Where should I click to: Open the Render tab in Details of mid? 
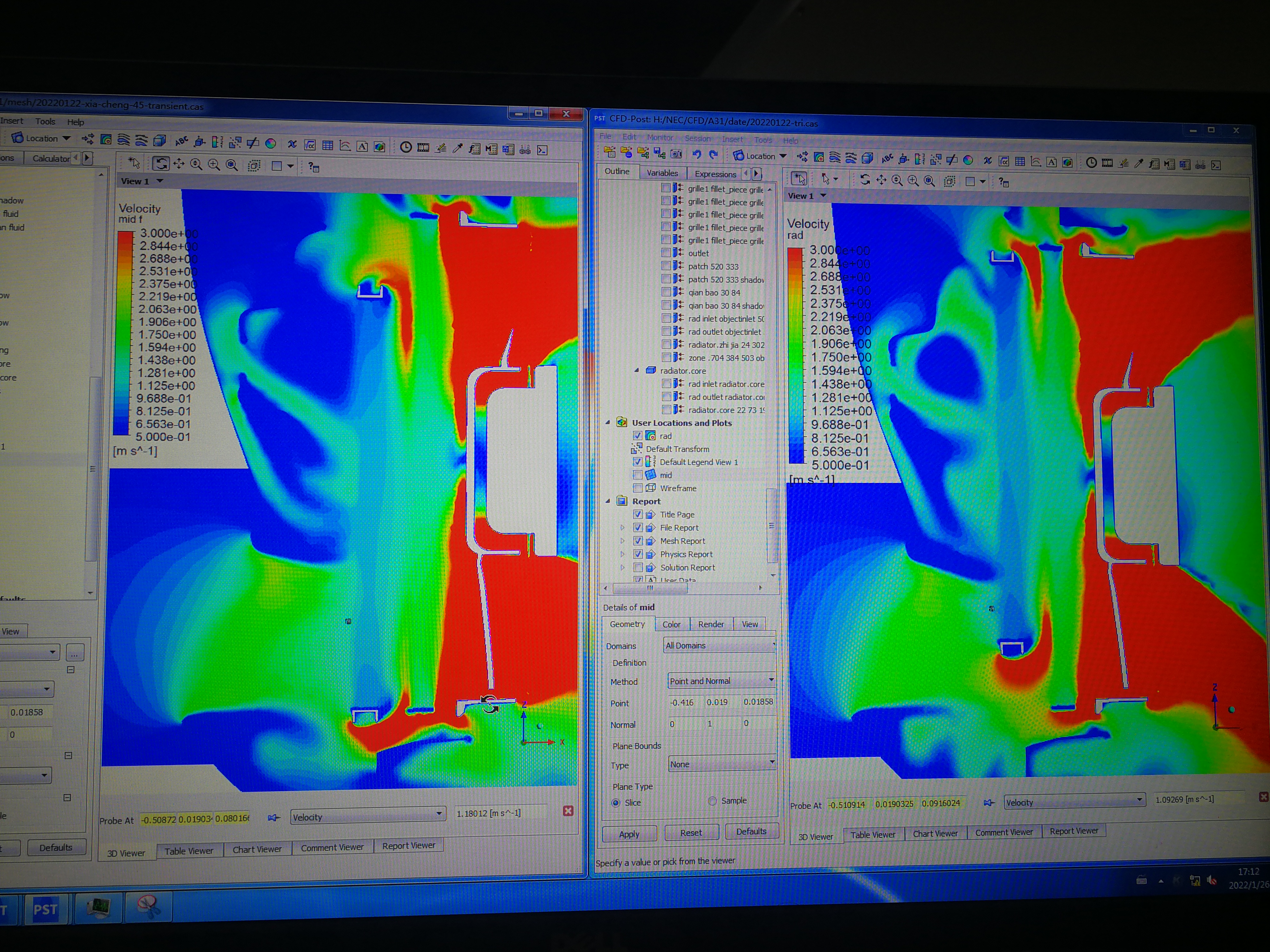coord(711,624)
